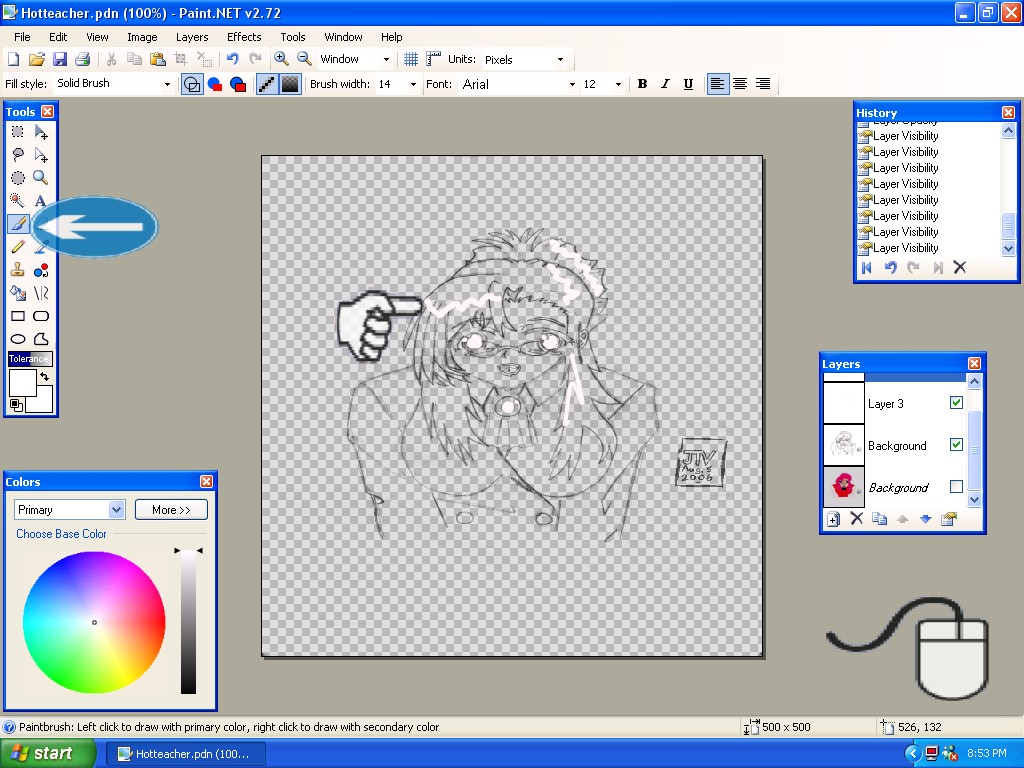1024x768 pixels.
Task: Select the Recolor tool
Action: (40, 270)
